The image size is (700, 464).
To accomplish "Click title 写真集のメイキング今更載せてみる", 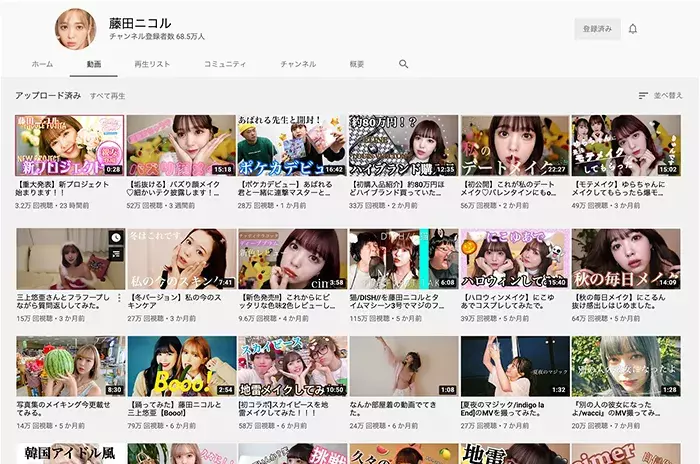I will (x=63, y=409).
